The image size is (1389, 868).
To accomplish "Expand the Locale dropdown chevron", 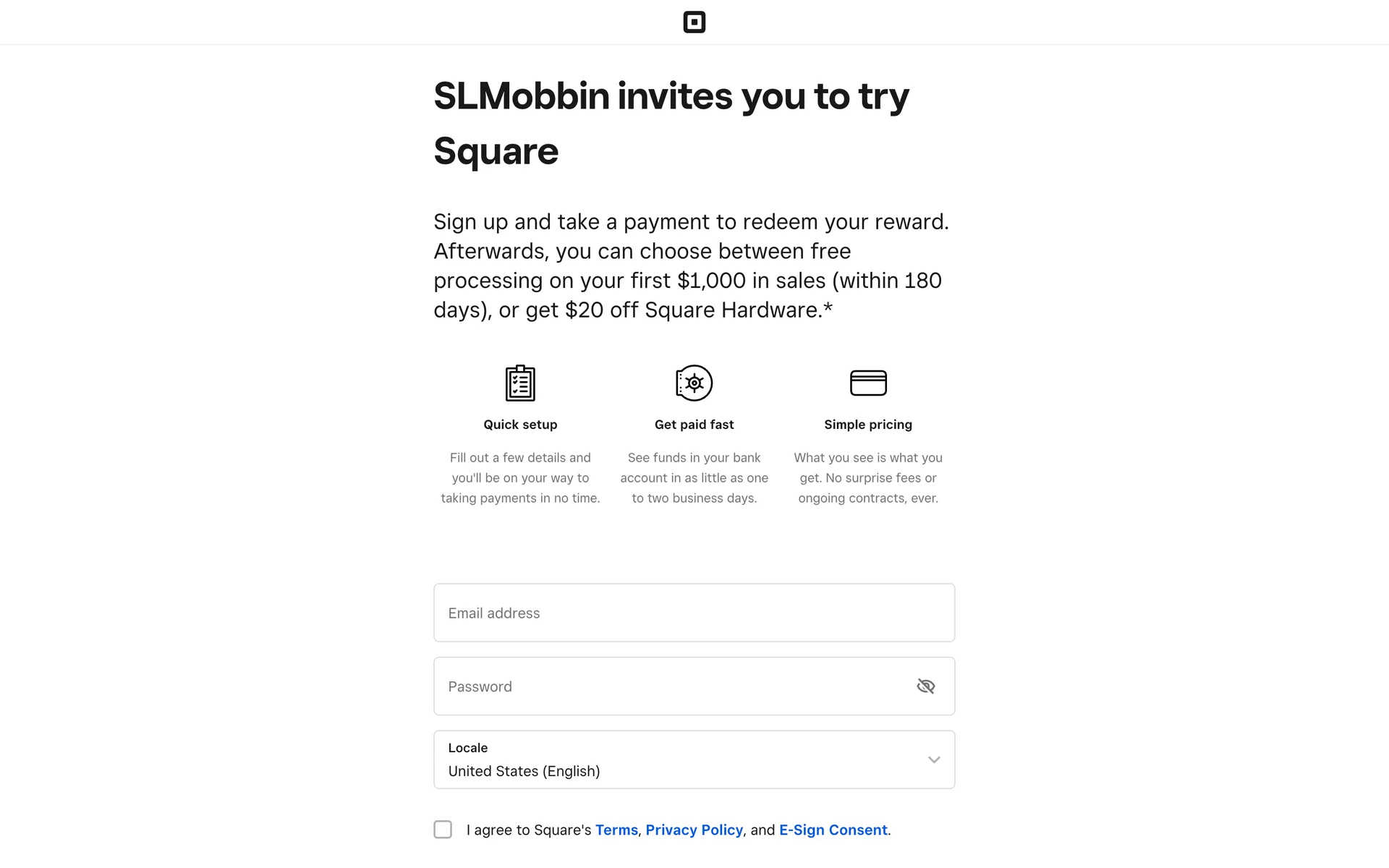I will coord(933,759).
